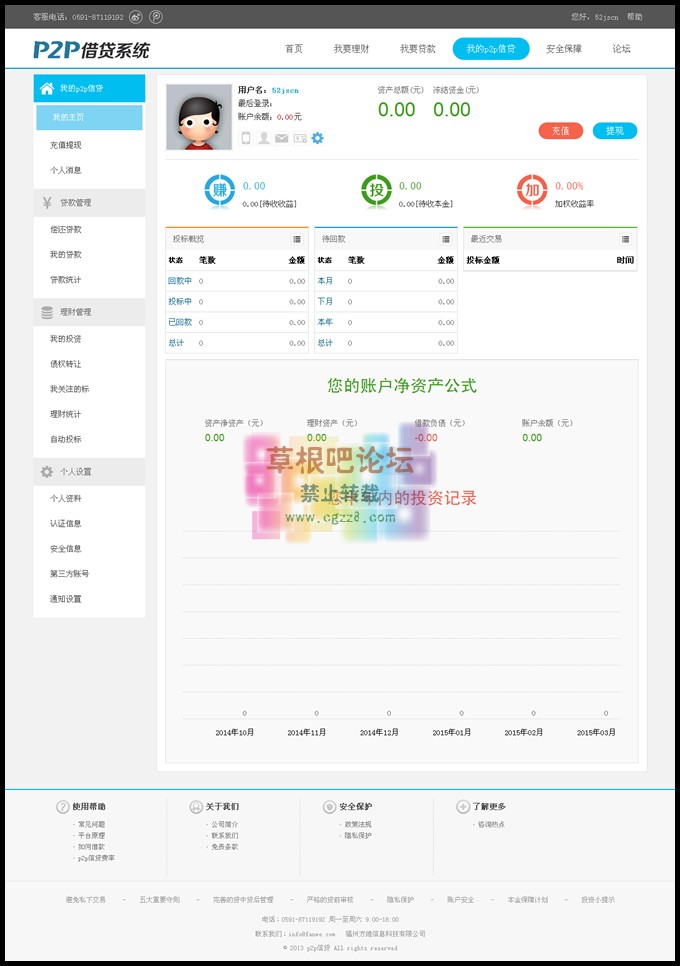
Task: Click footer link 公司简介
Action: 225,824
